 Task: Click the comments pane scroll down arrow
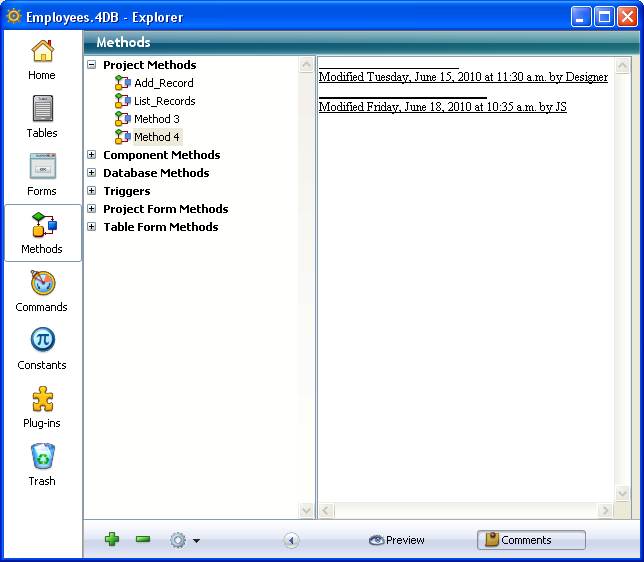click(x=622, y=493)
